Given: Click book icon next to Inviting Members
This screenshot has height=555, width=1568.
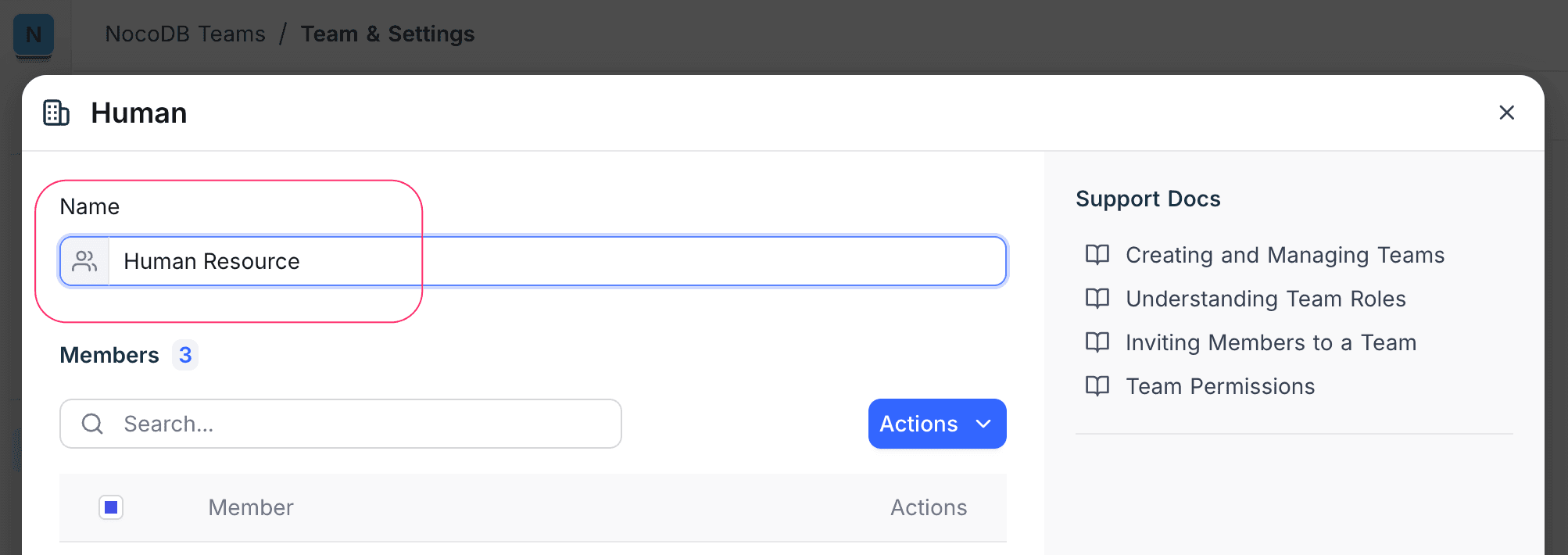Looking at the screenshot, I should (x=1097, y=342).
